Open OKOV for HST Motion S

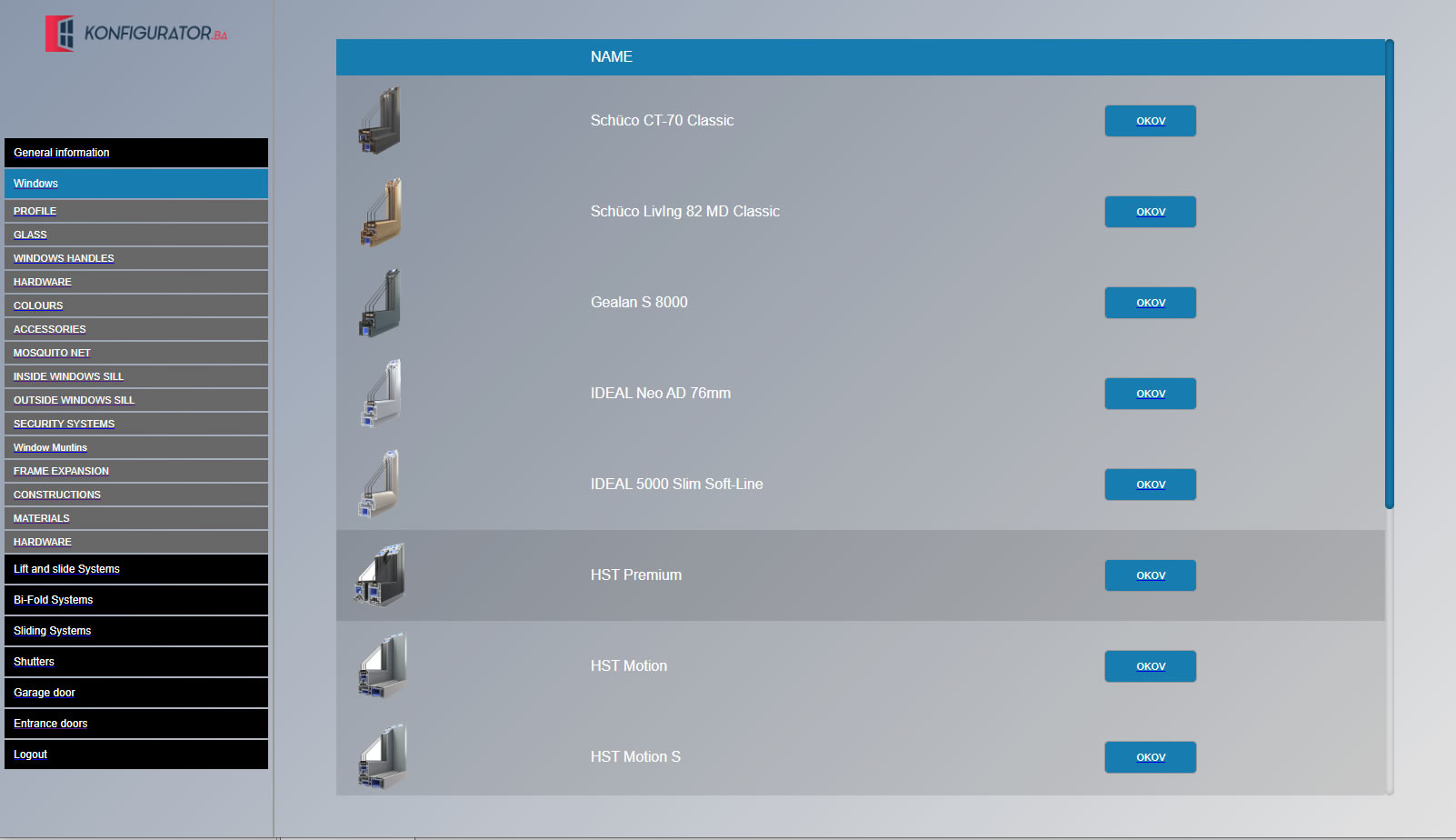[1151, 757]
